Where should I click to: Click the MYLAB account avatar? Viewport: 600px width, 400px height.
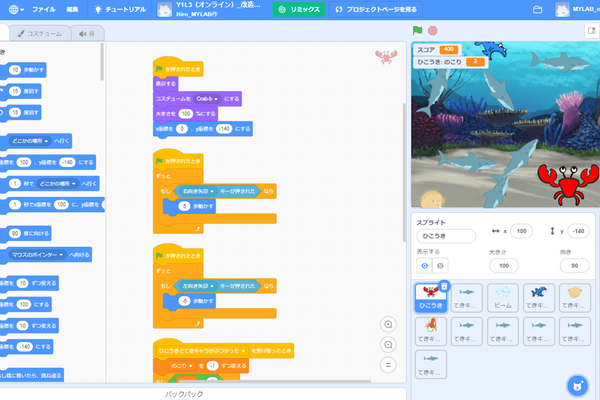point(562,10)
